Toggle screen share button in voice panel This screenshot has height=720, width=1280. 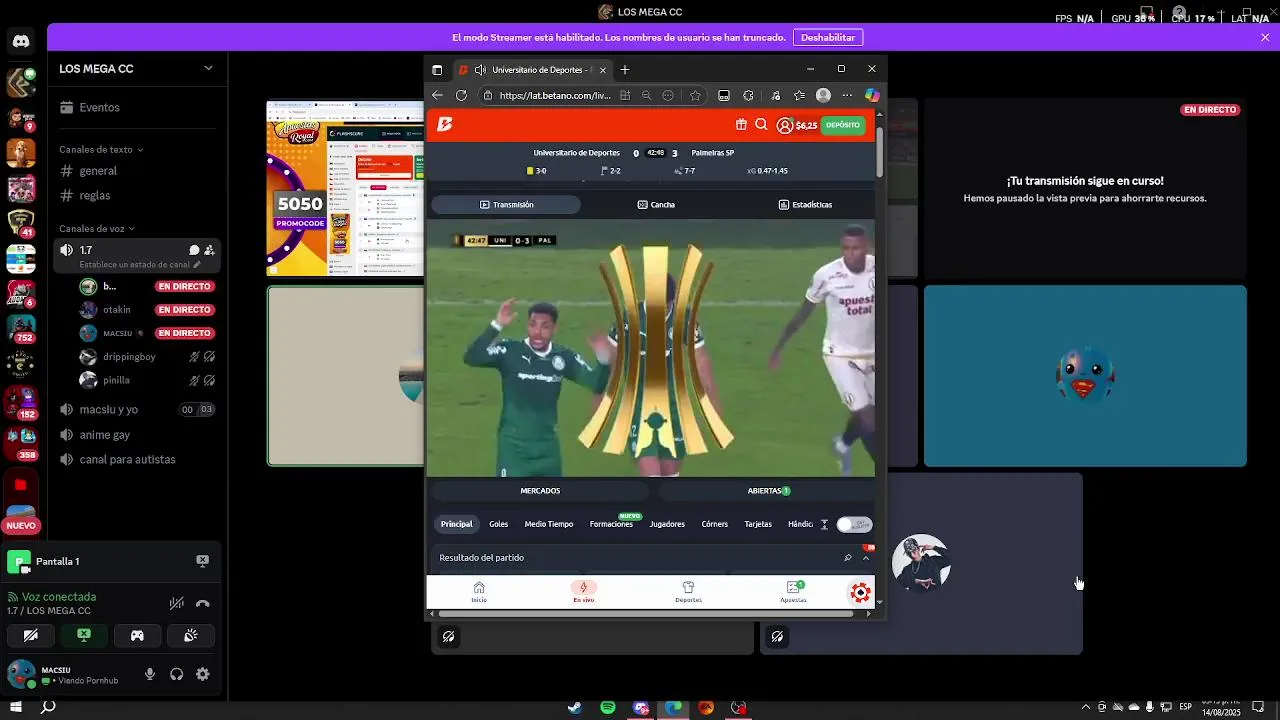[x=84, y=635]
